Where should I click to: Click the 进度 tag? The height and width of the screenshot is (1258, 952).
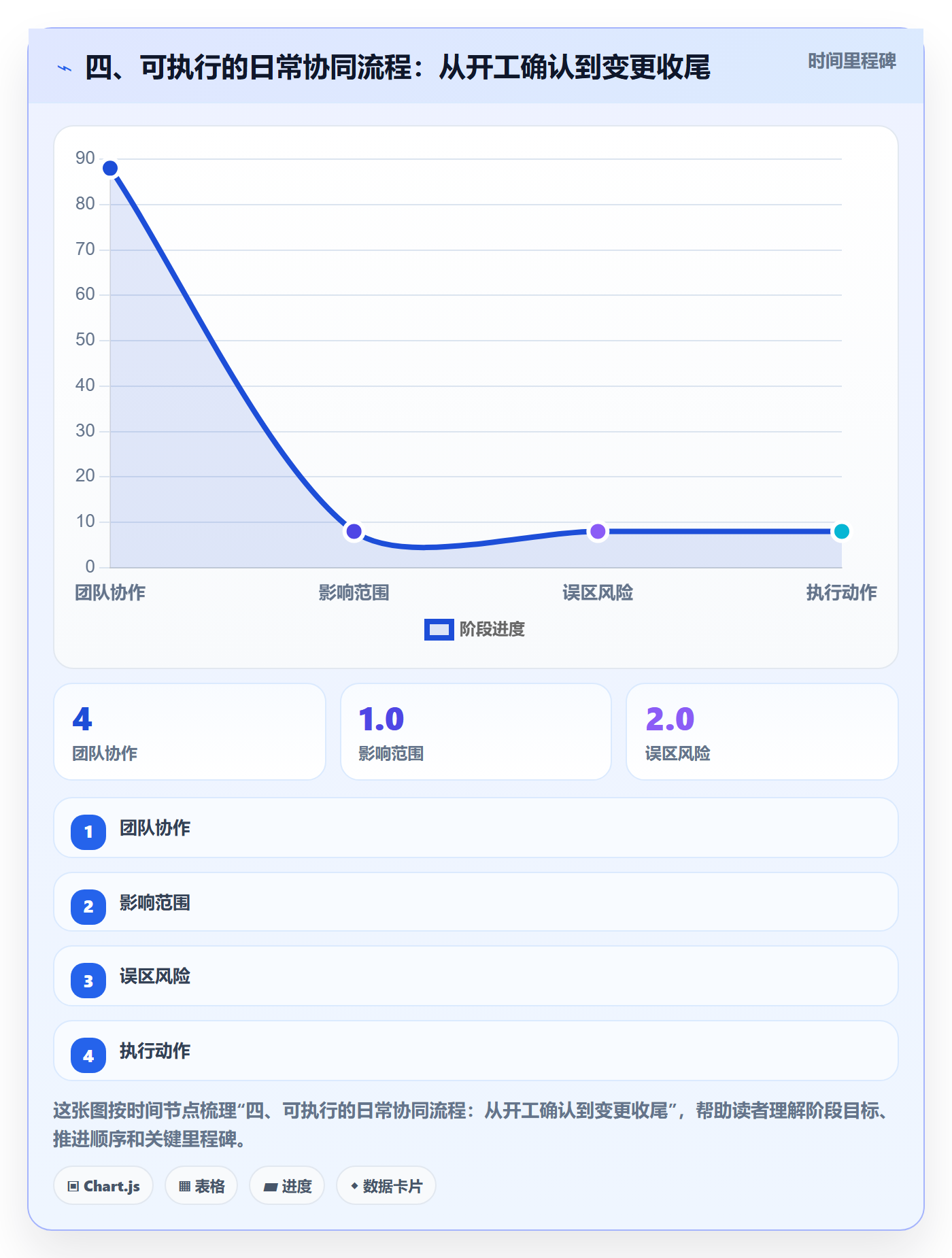pyautogui.click(x=287, y=1186)
